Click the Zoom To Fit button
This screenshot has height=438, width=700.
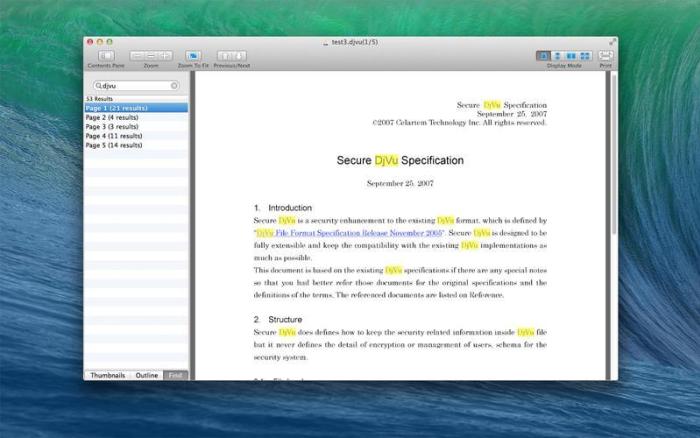click(193, 56)
